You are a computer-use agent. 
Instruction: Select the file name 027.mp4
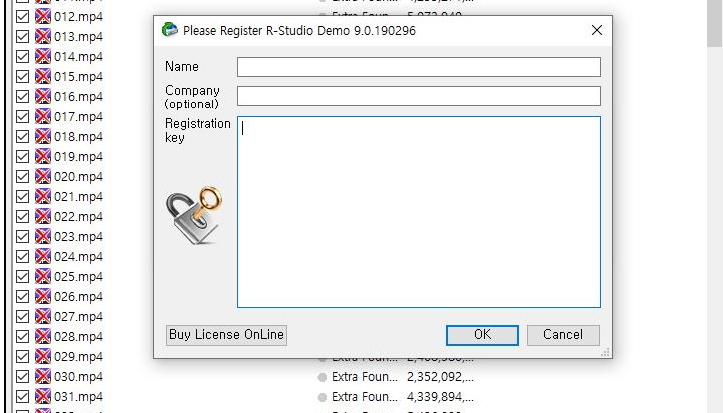click(x=78, y=317)
